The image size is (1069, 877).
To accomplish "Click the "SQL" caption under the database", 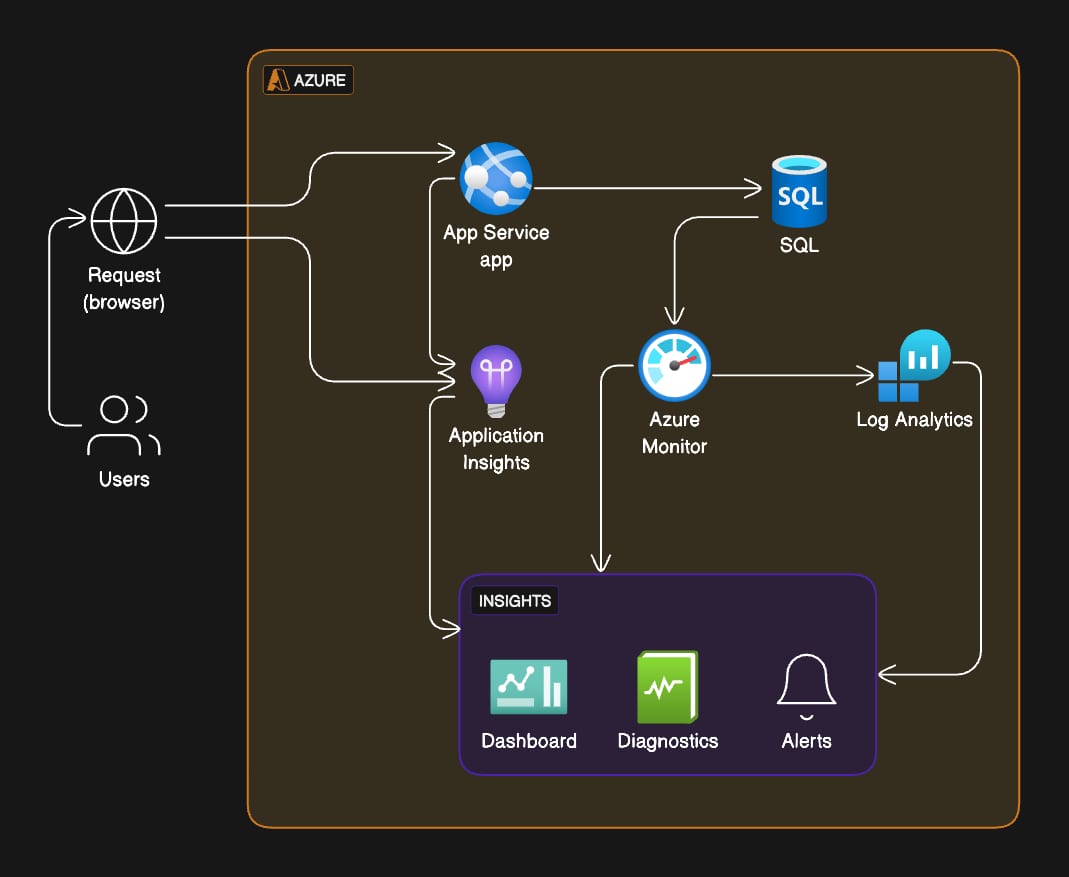I will coord(799,246).
